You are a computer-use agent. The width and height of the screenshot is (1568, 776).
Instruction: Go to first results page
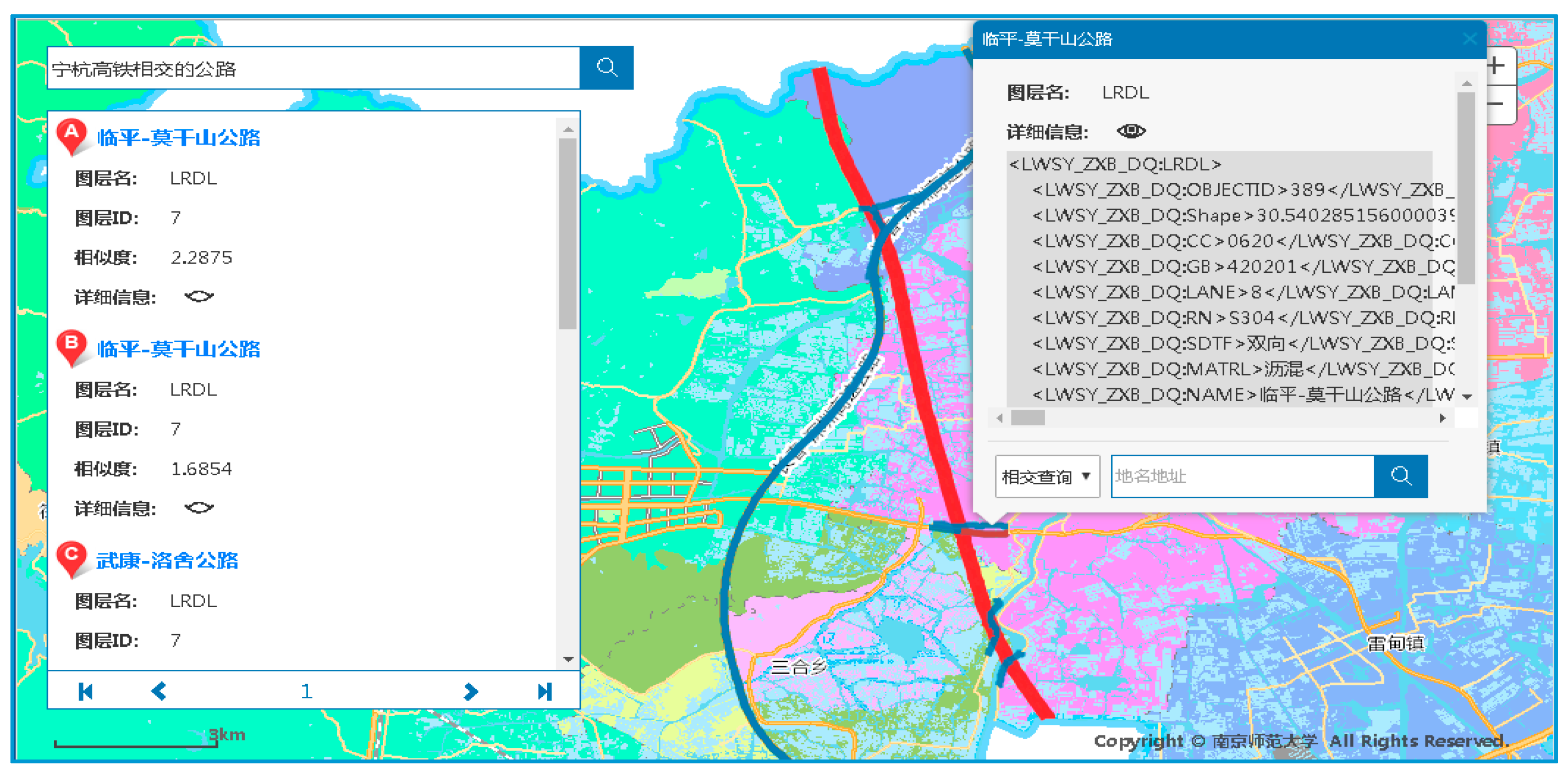point(85,691)
